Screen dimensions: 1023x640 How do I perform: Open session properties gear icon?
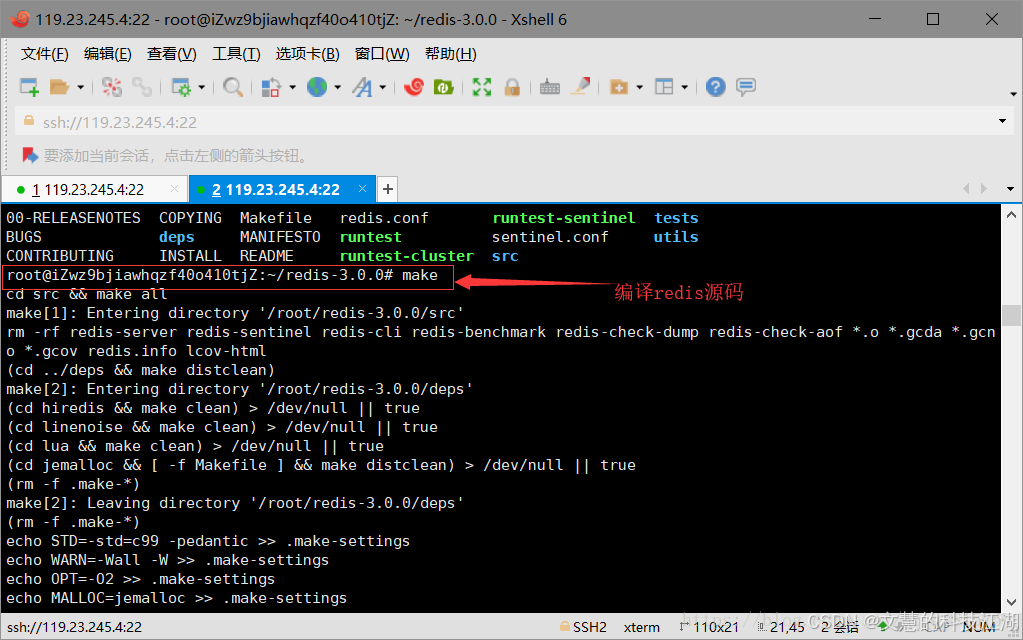click(x=181, y=87)
